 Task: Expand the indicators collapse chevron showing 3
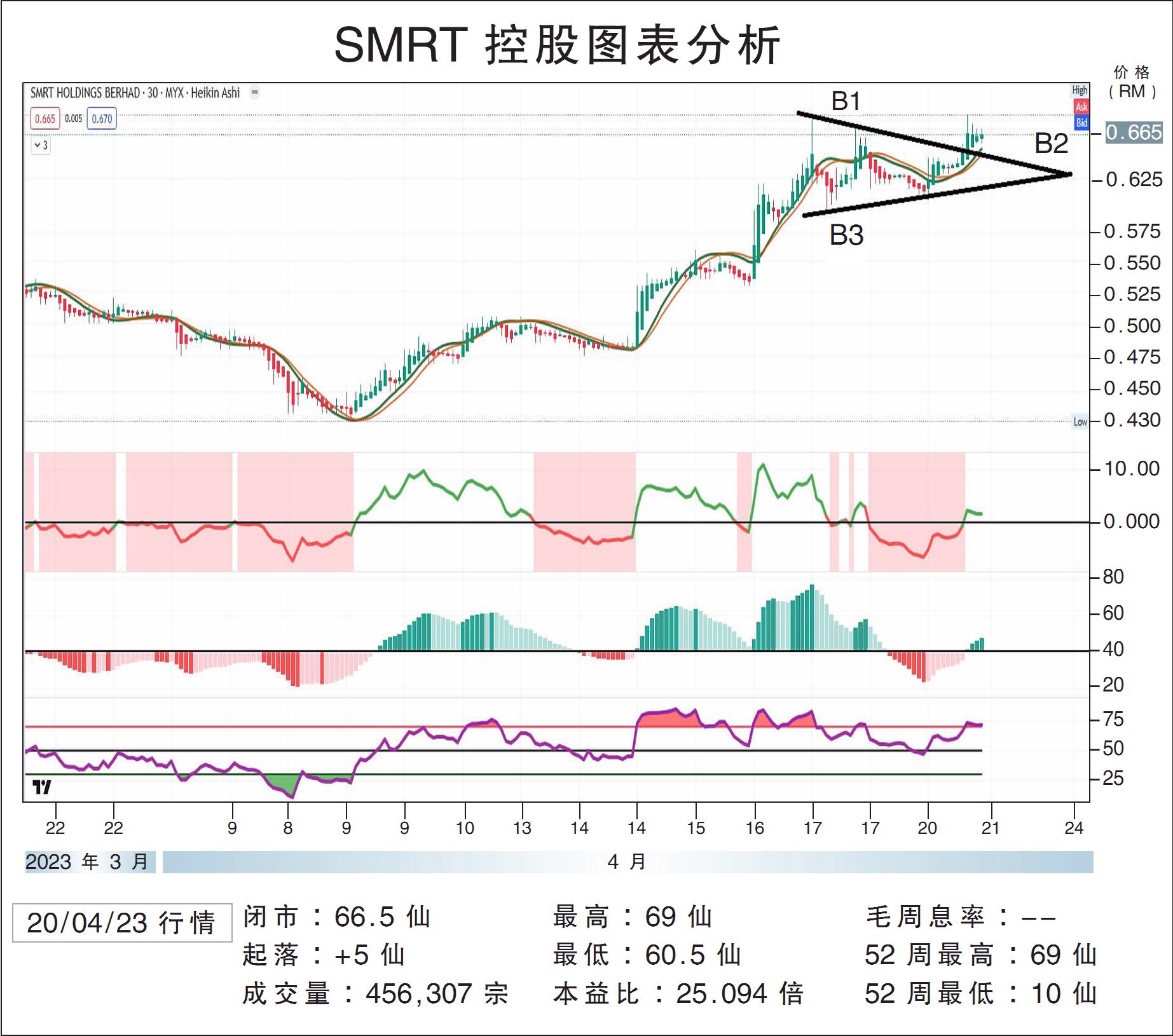[41, 146]
